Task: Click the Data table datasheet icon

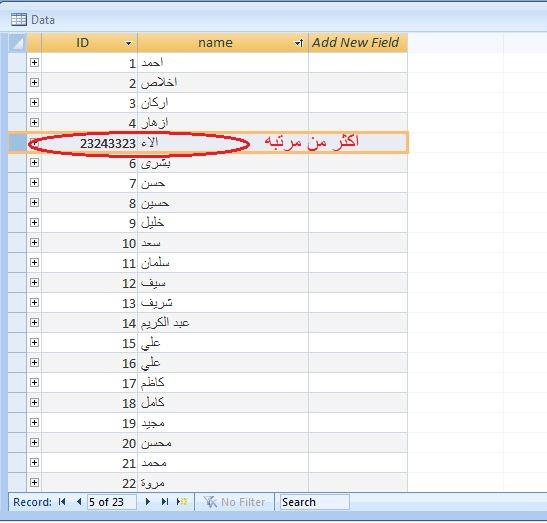Action: 18,20
